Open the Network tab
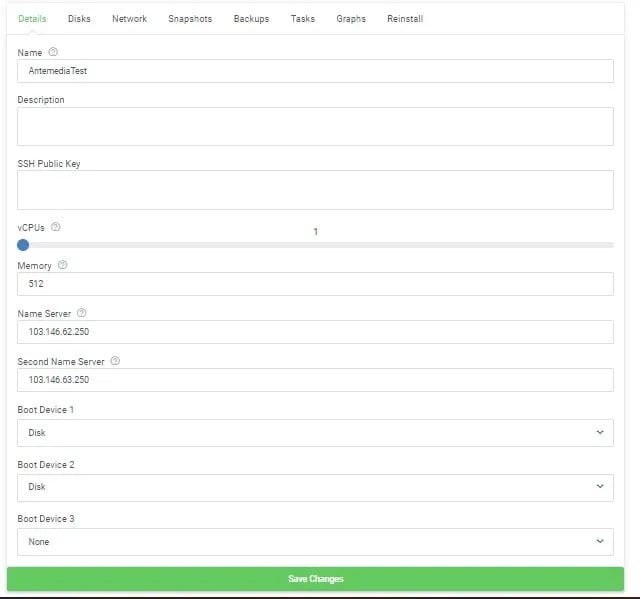Screen dimensions: 640x599 coord(129,19)
